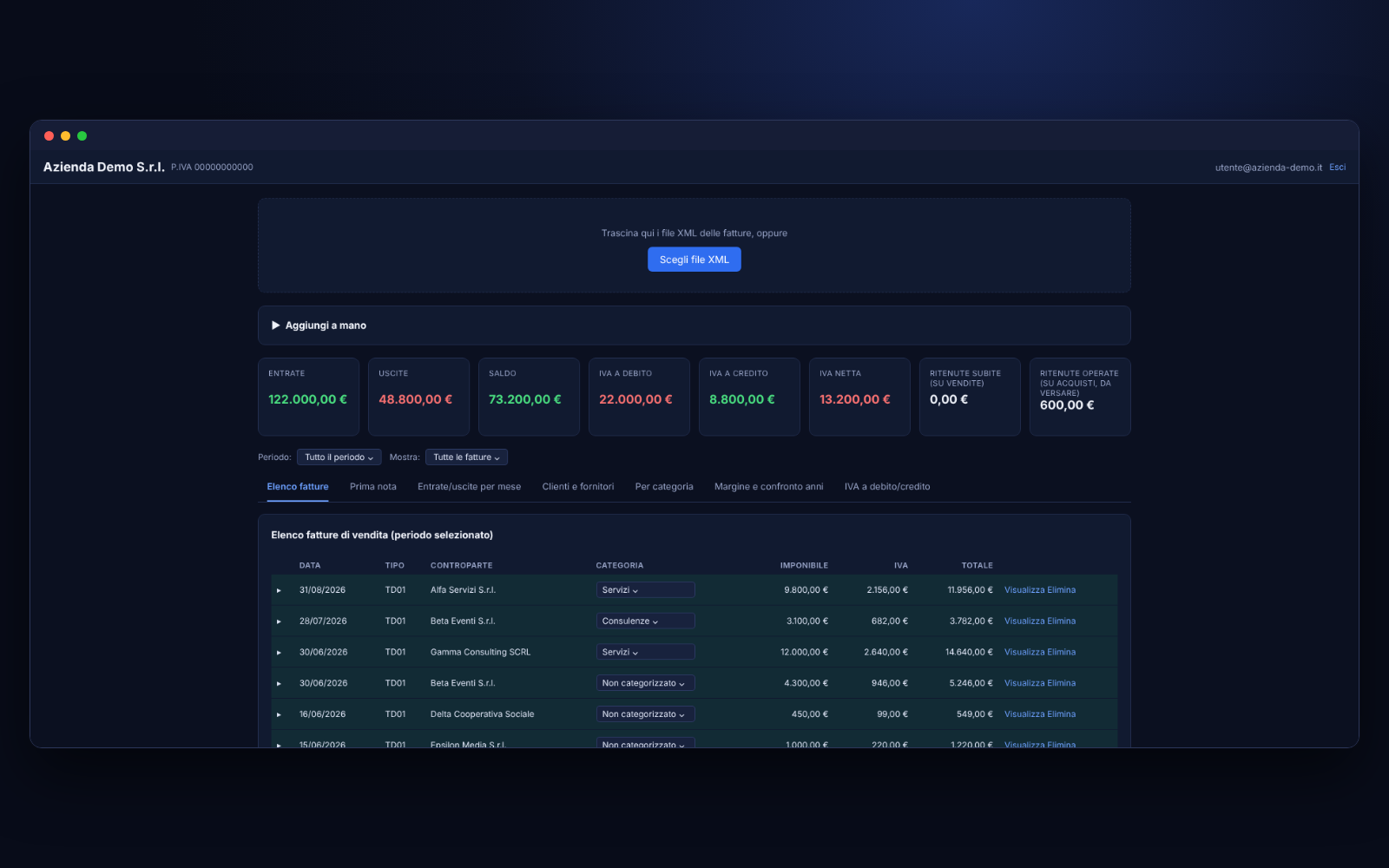Image resolution: width=1389 pixels, height=868 pixels.
Task: Click the Ritenute operate 600,00 € value
Action: 1067,405
